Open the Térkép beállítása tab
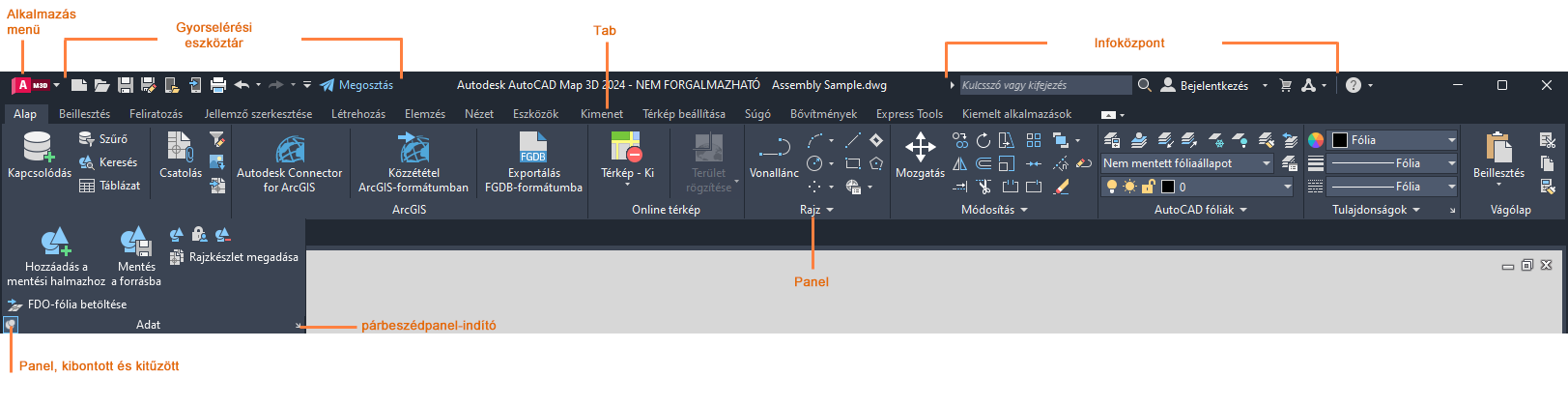The image size is (1568, 406). click(684, 114)
